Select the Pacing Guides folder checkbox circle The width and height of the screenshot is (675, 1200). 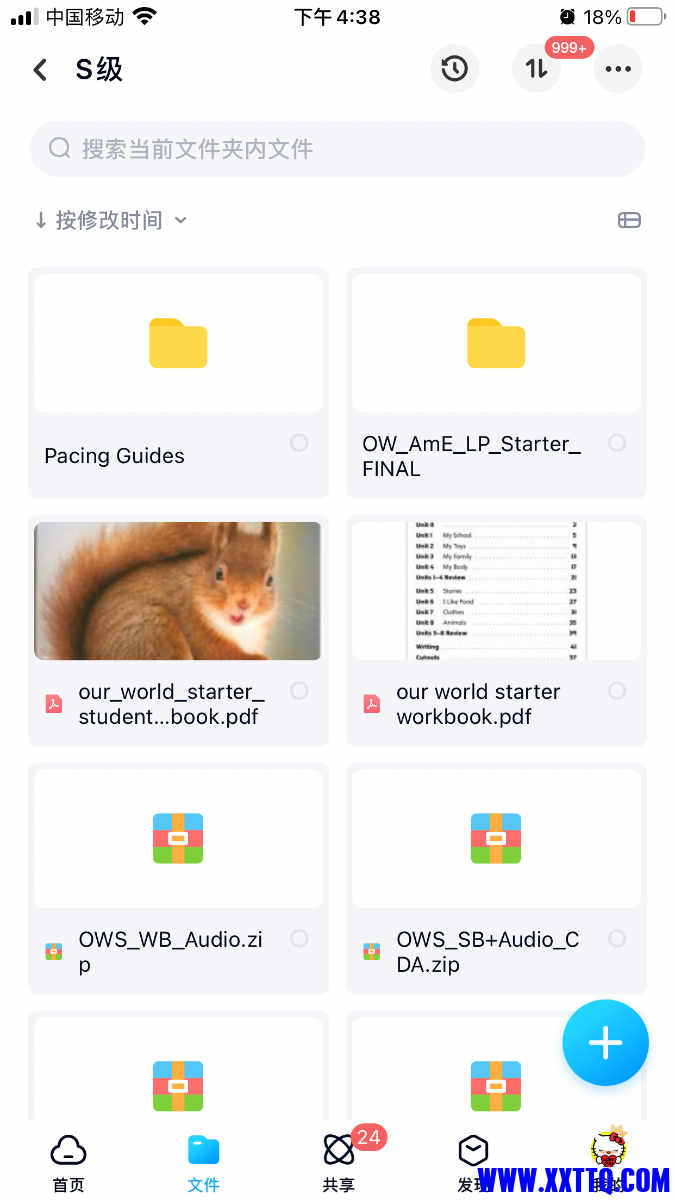(299, 442)
